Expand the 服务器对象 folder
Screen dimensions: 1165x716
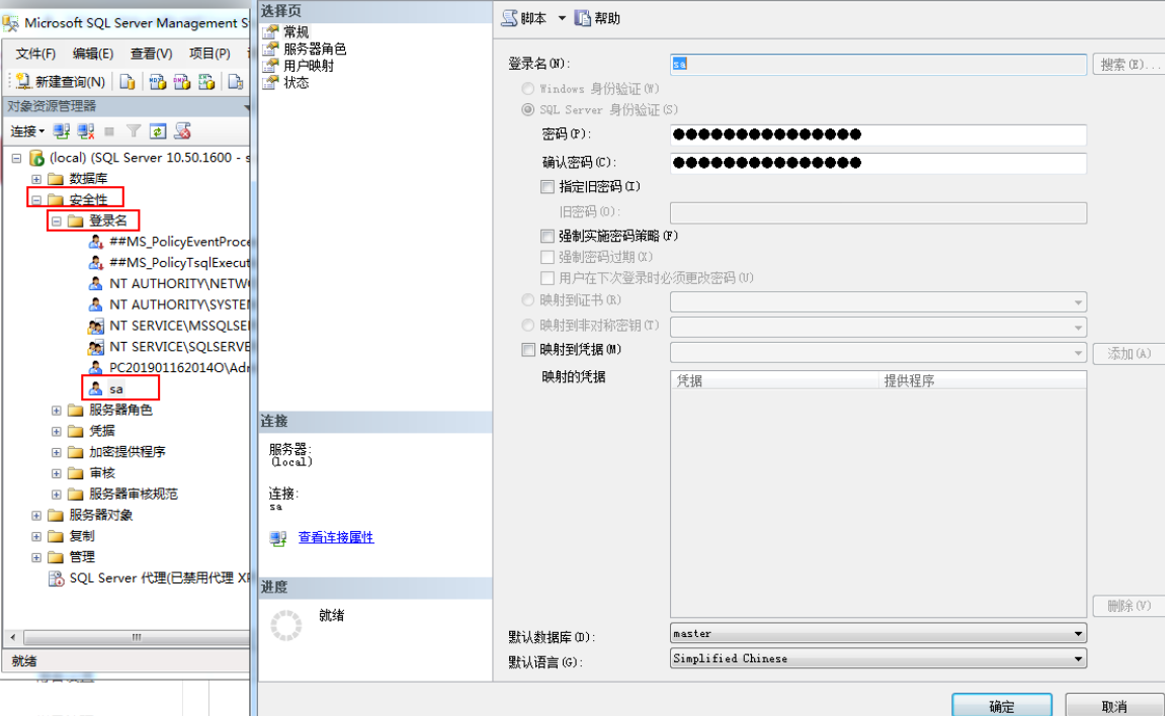[36, 515]
